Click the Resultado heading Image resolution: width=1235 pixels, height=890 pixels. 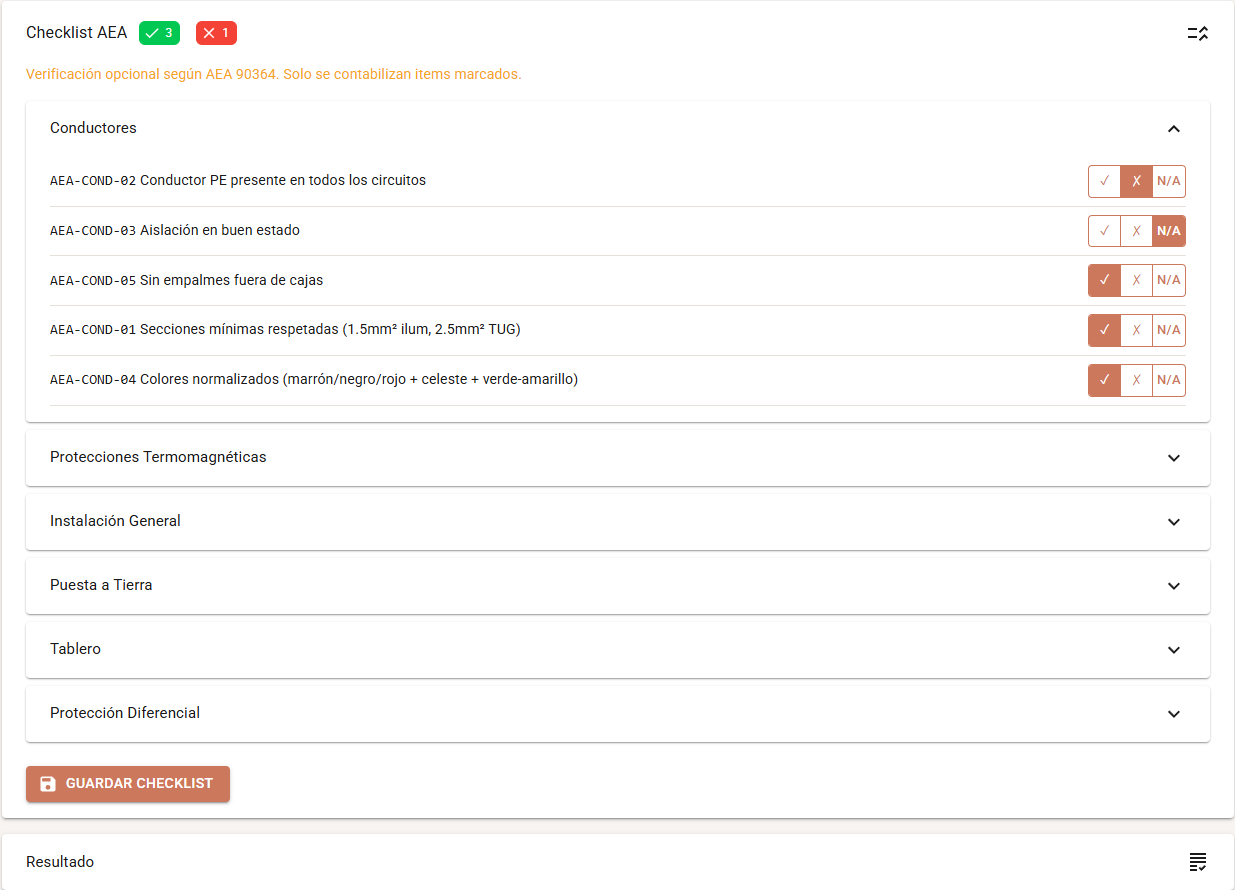coord(60,862)
